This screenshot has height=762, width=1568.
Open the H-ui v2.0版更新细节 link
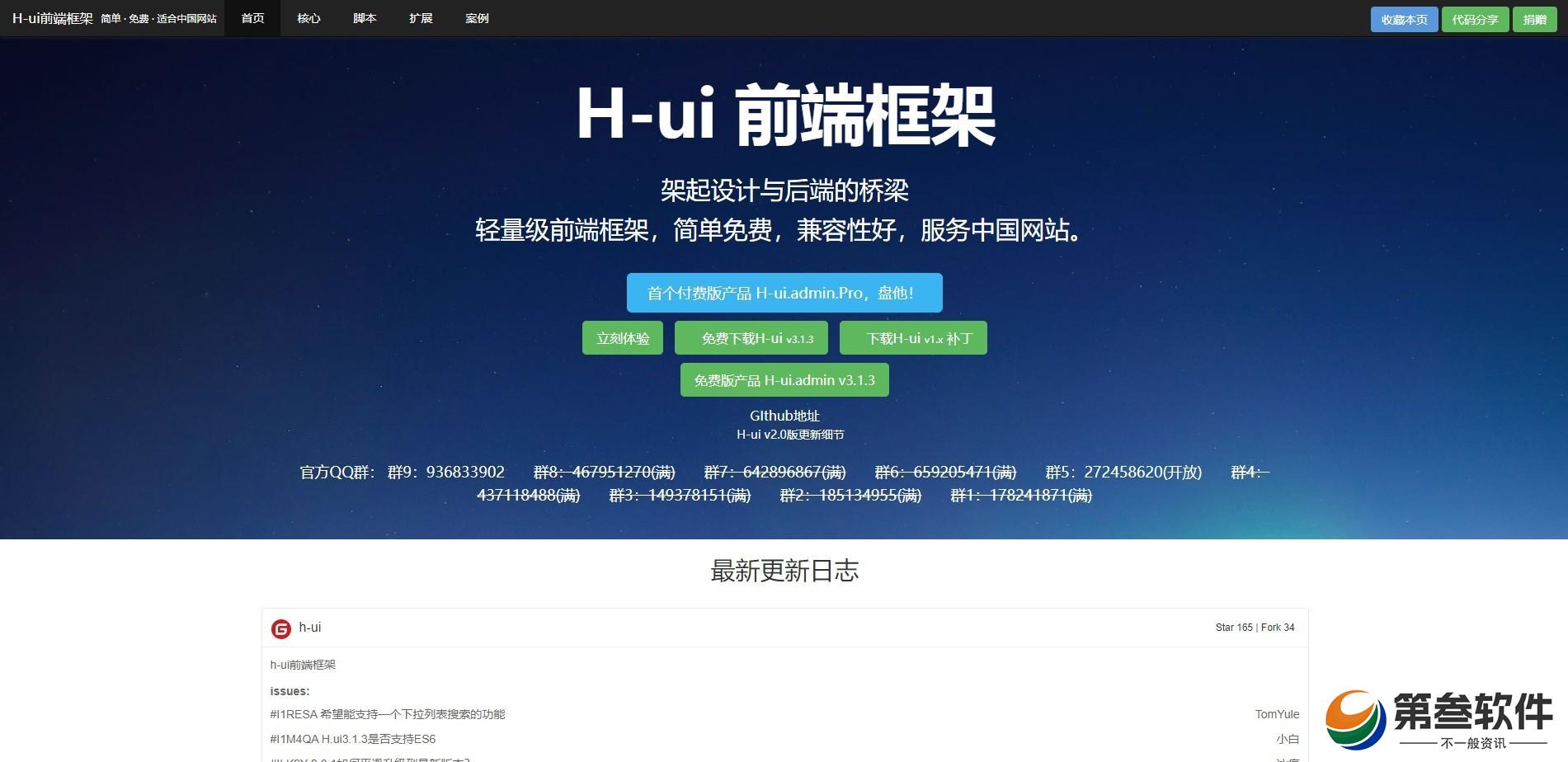[x=790, y=435]
